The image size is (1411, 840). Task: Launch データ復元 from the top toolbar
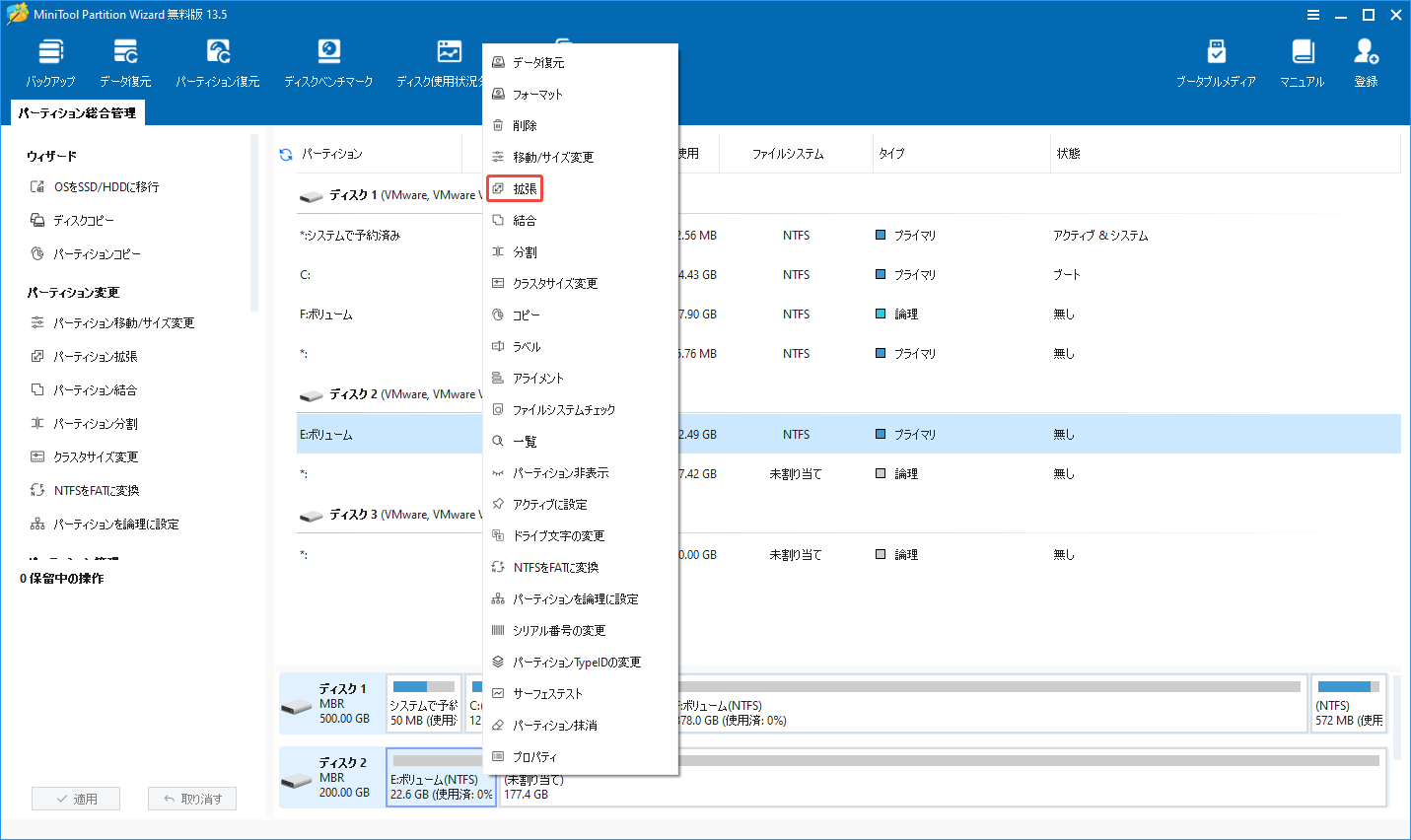coord(124,61)
